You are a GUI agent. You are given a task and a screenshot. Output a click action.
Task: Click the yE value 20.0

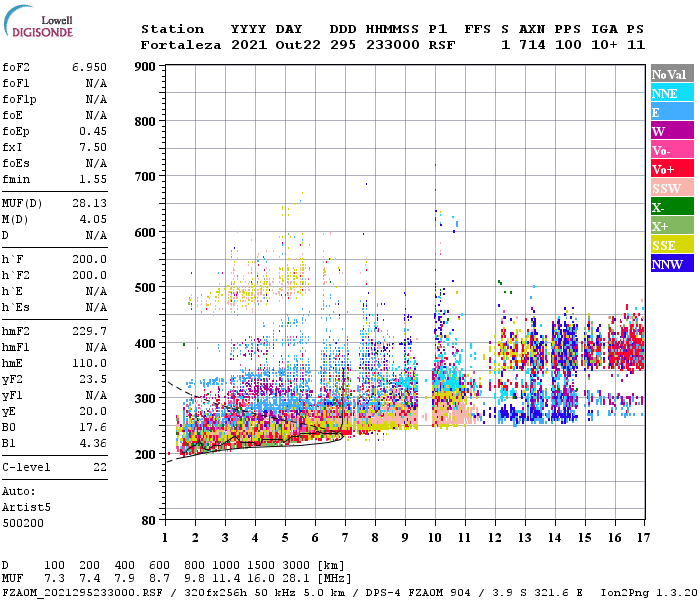coord(93,412)
